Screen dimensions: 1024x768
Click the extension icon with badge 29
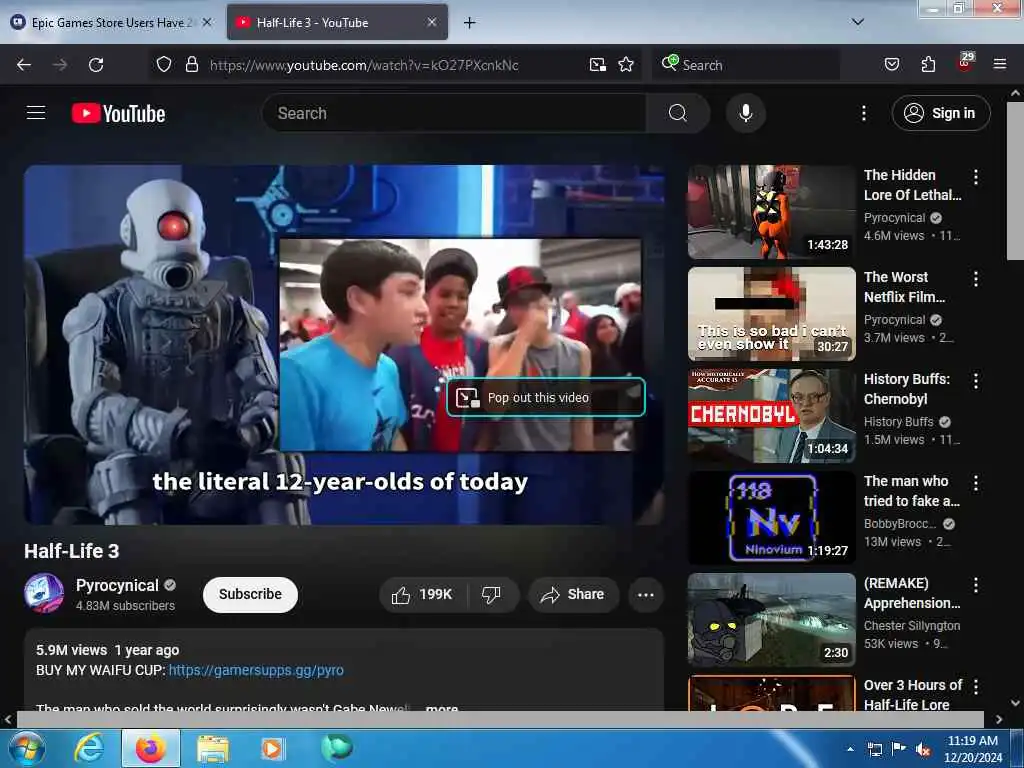(965, 63)
